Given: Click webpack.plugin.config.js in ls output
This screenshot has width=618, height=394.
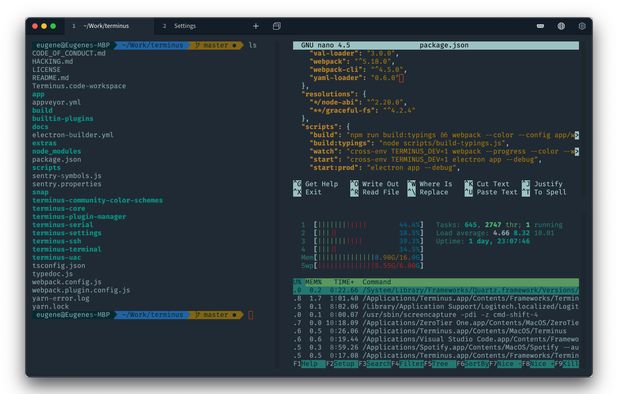Looking at the screenshot, I should pyautogui.click(x=81, y=290).
